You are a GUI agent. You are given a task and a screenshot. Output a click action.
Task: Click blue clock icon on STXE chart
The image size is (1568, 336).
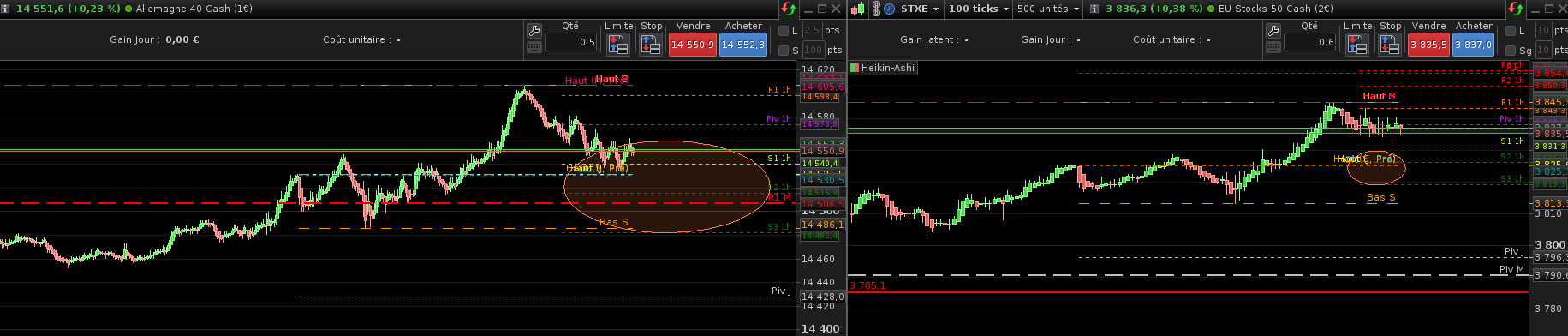point(890,9)
